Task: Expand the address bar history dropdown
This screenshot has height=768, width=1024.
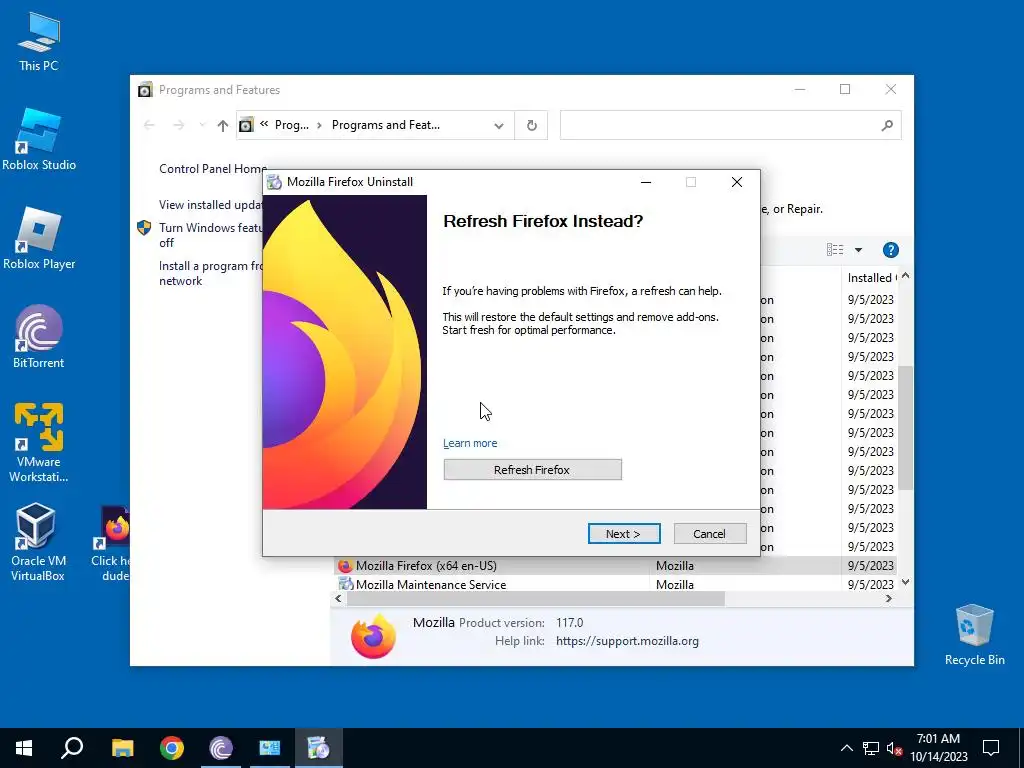Action: click(499, 125)
